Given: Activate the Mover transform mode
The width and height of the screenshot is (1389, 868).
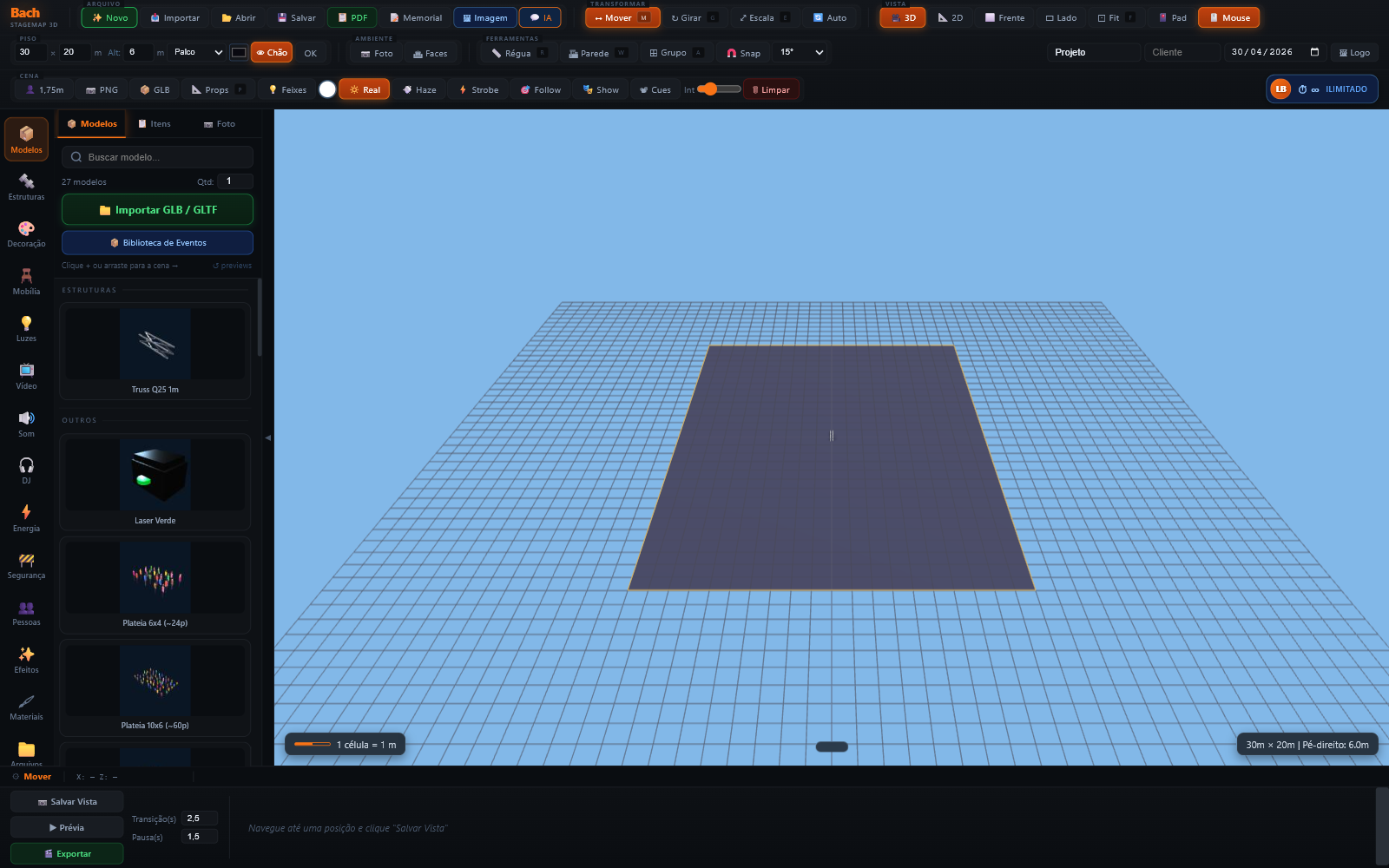Looking at the screenshot, I should [x=622, y=17].
